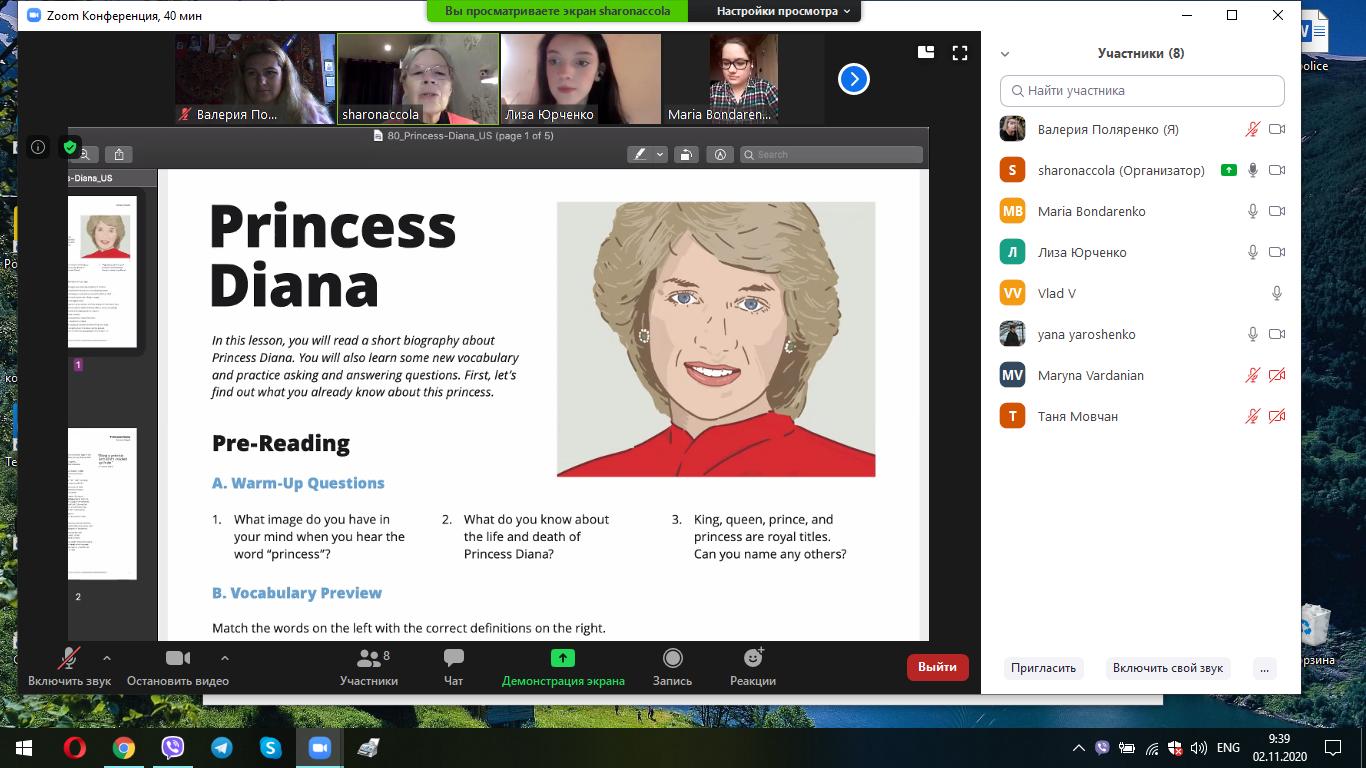Click camera icon for yana yaroshenko
1366x768 pixels.
(1277, 334)
